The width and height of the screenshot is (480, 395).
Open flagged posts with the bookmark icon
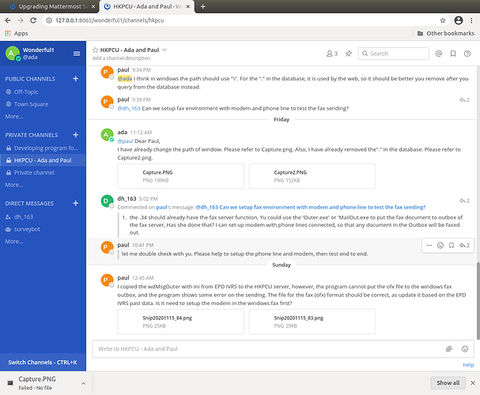coord(453,53)
